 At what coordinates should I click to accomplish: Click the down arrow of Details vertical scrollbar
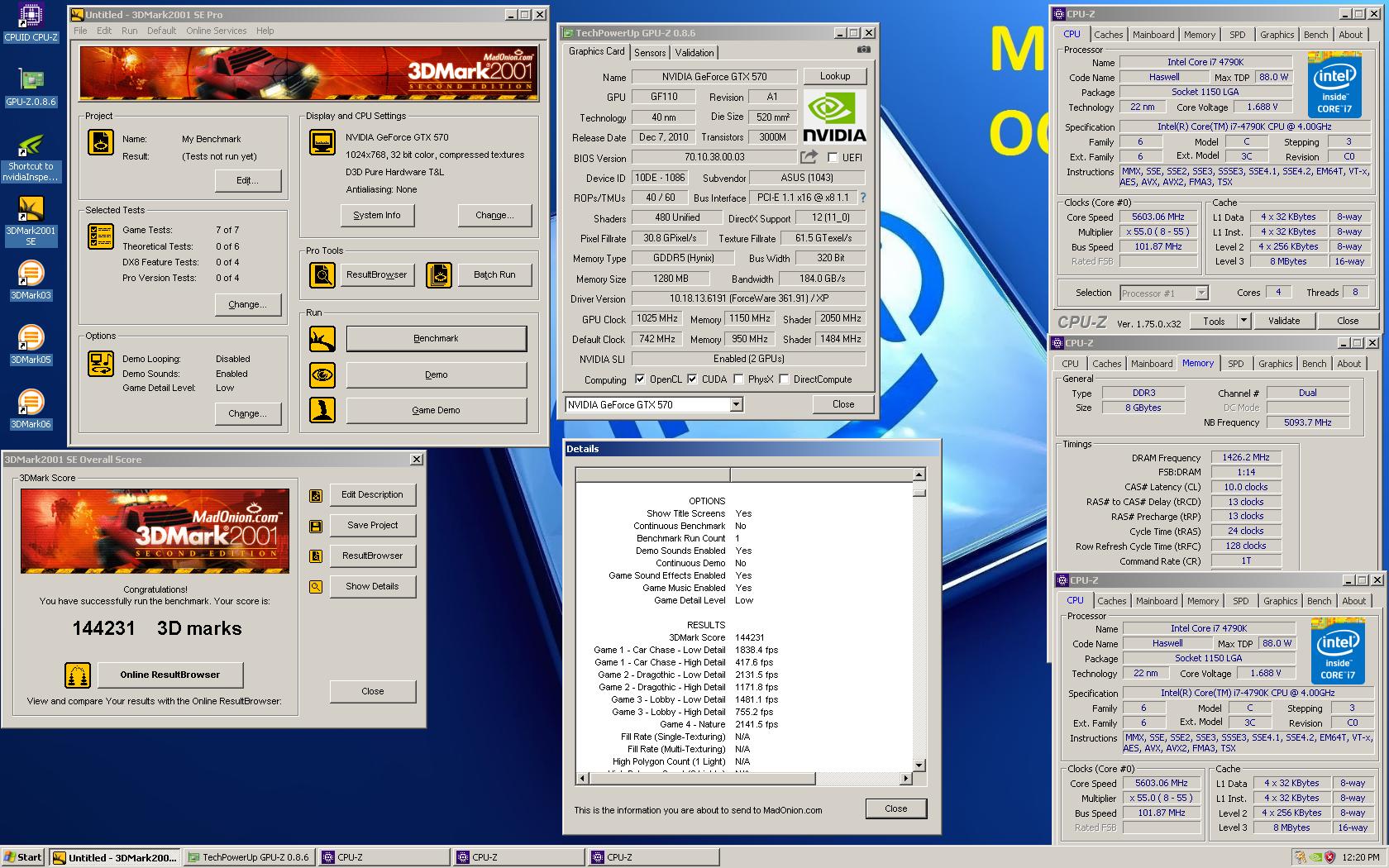[x=919, y=765]
